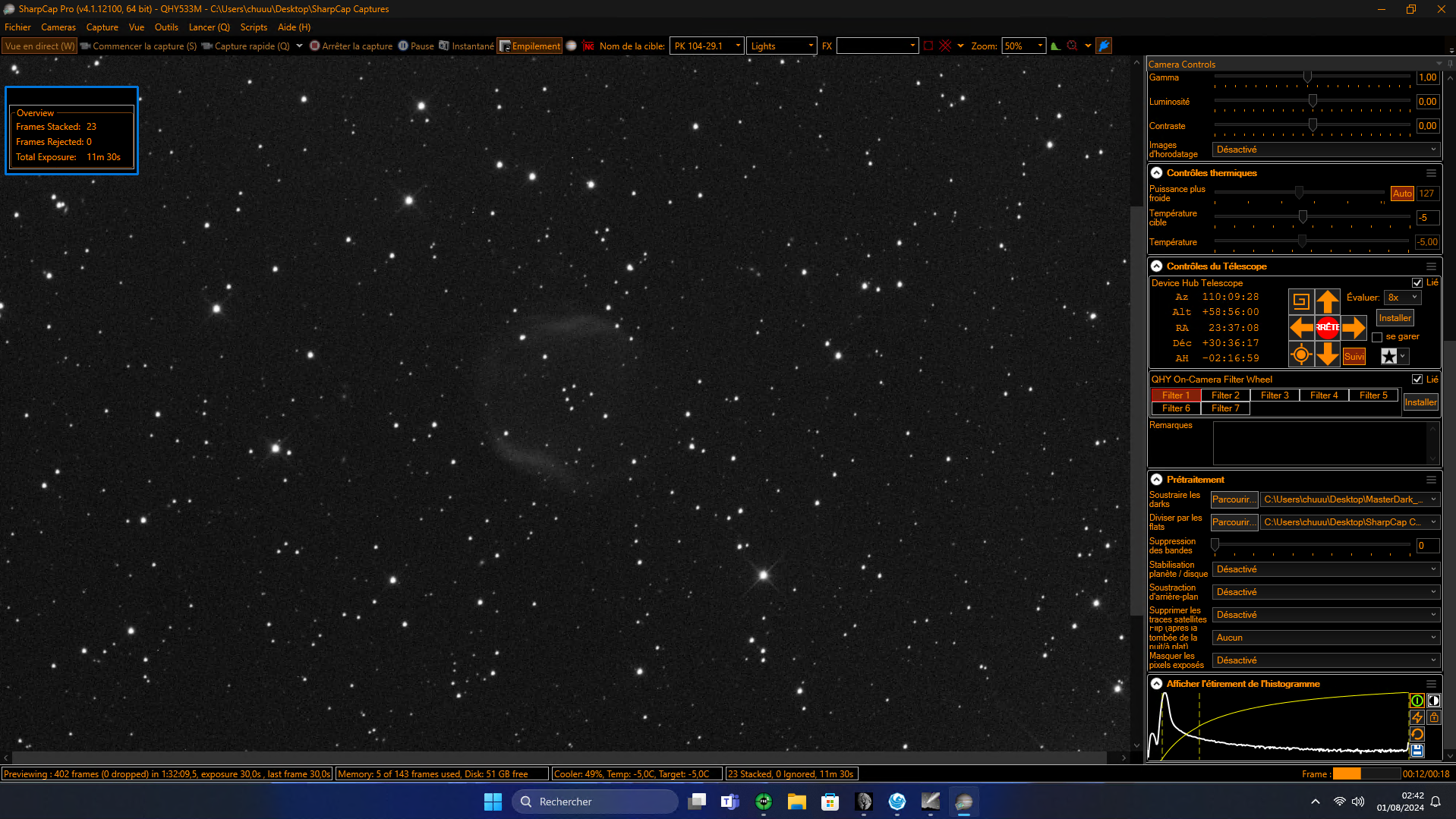Image resolution: width=1456 pixels, height=819 pixels.
Task: Open the Capture menu
Action: click(x=102, y=27)
